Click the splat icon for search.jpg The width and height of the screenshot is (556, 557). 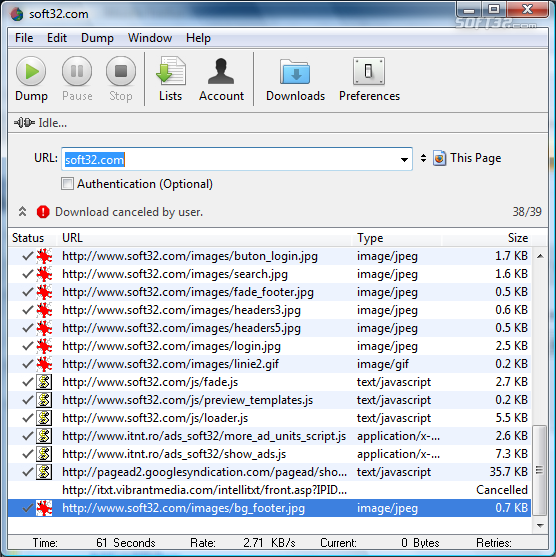(44, 274)
